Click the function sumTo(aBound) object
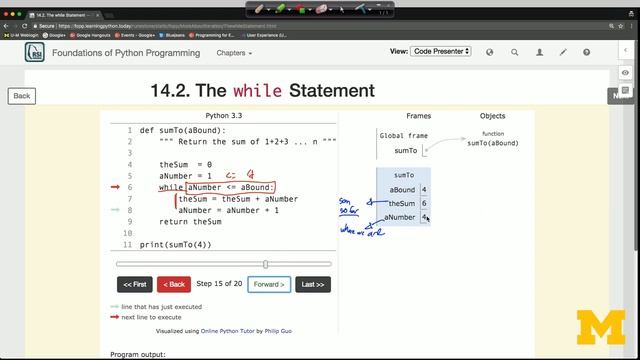 tap(493, 139)
